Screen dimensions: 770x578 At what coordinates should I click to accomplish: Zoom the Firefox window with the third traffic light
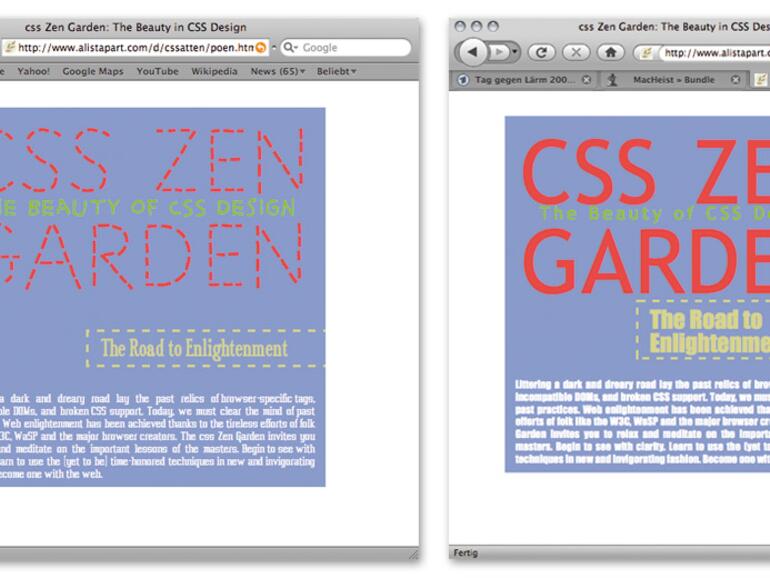[x=493, y=27]
